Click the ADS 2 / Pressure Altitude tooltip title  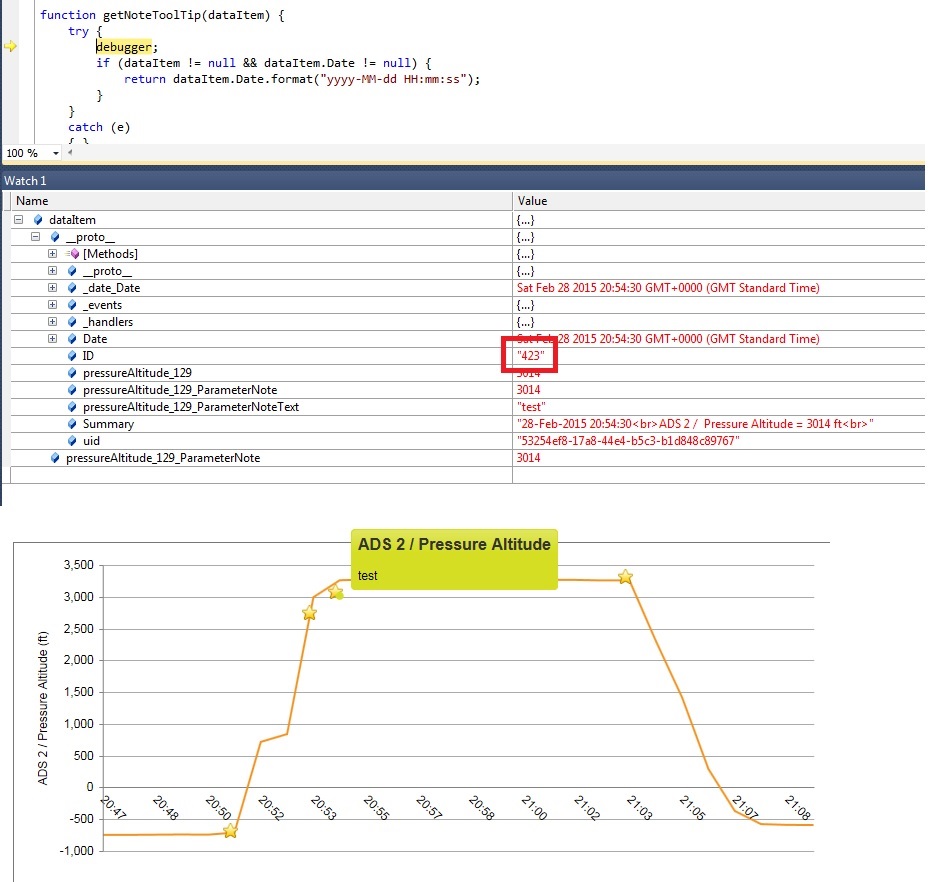pyautogui.click(x=454, y=545)
